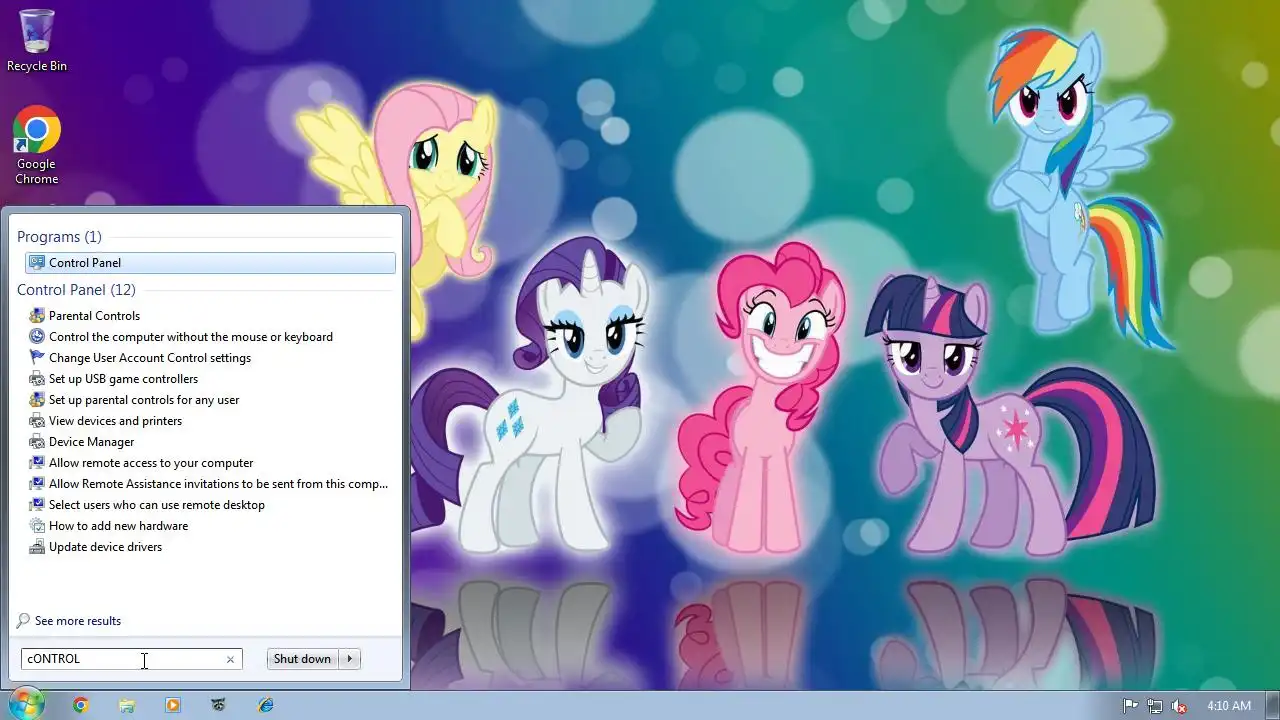Click icon beside Allow Remote Assistance invitations
The height and width of the screenshot is (720, 1280).
(x=37, y=484)
